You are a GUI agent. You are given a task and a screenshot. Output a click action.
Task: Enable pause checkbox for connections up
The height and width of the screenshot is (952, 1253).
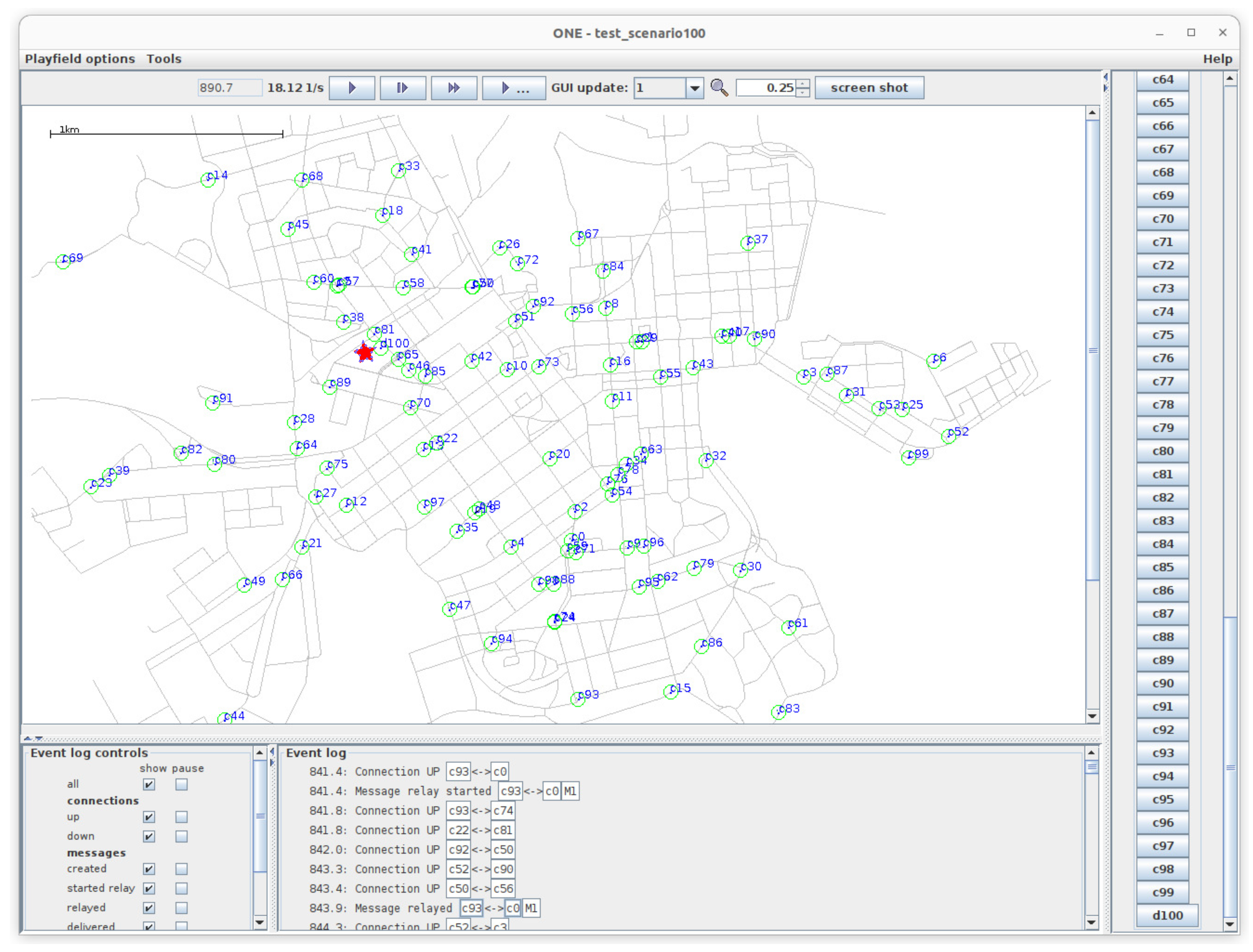[181, 817]
